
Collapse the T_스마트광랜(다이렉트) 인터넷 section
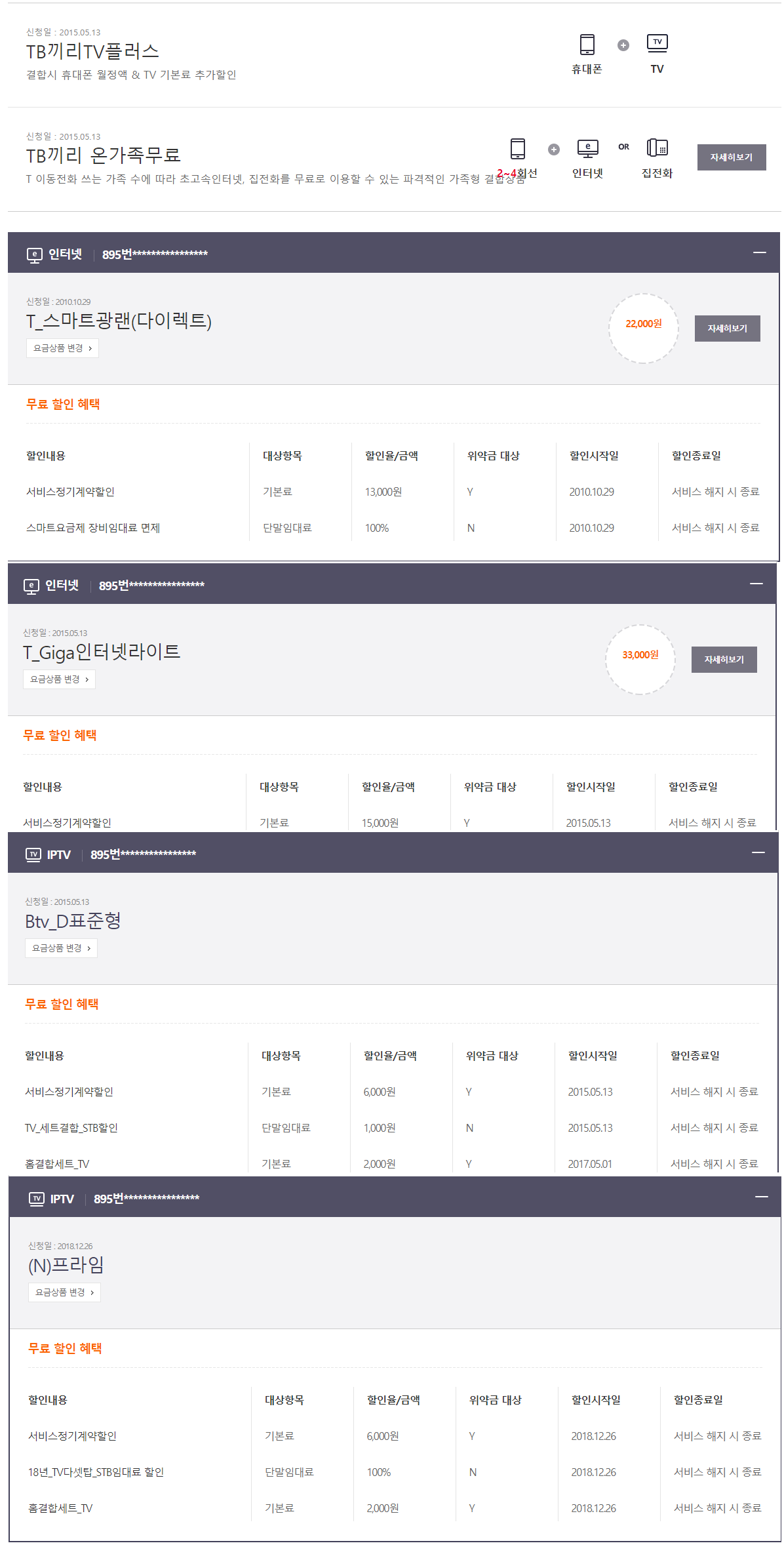759,252
